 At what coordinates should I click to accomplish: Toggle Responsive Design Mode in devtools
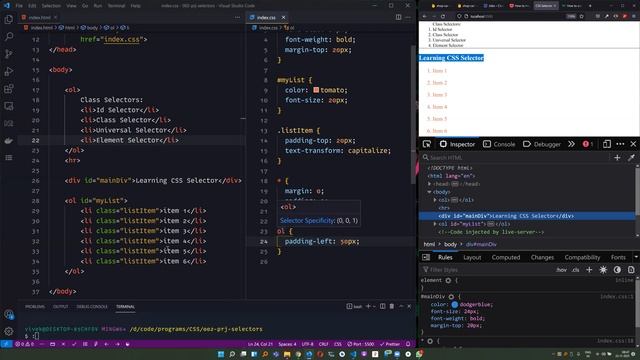pos(607,144)
